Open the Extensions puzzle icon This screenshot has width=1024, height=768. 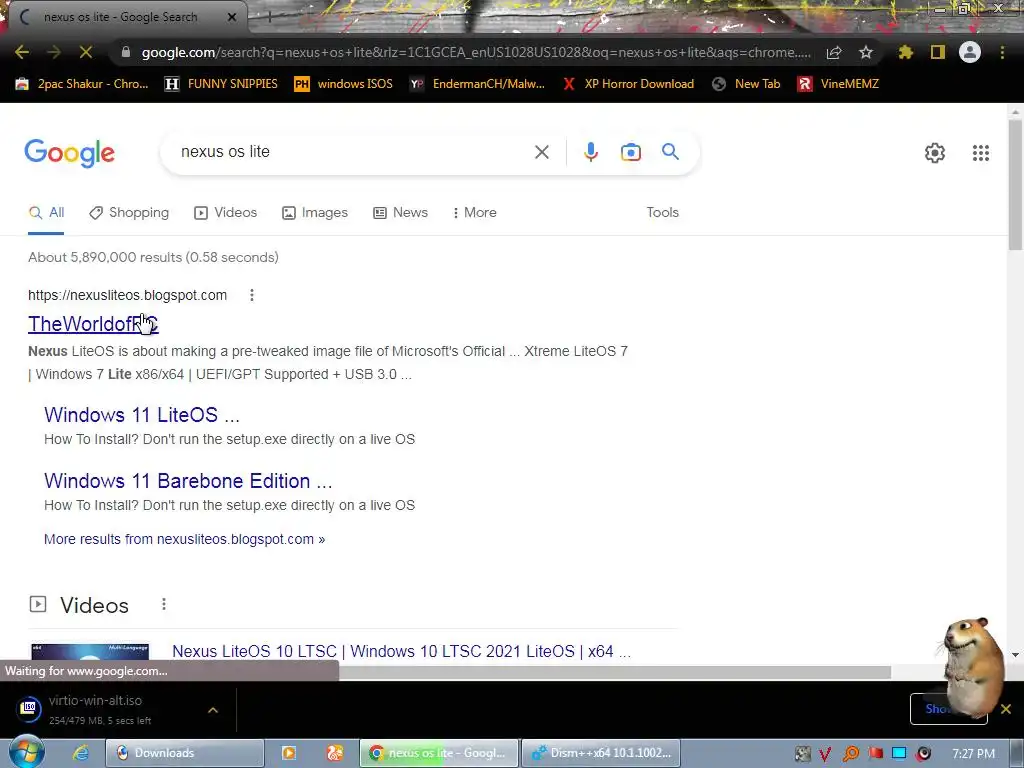point(906,52)
